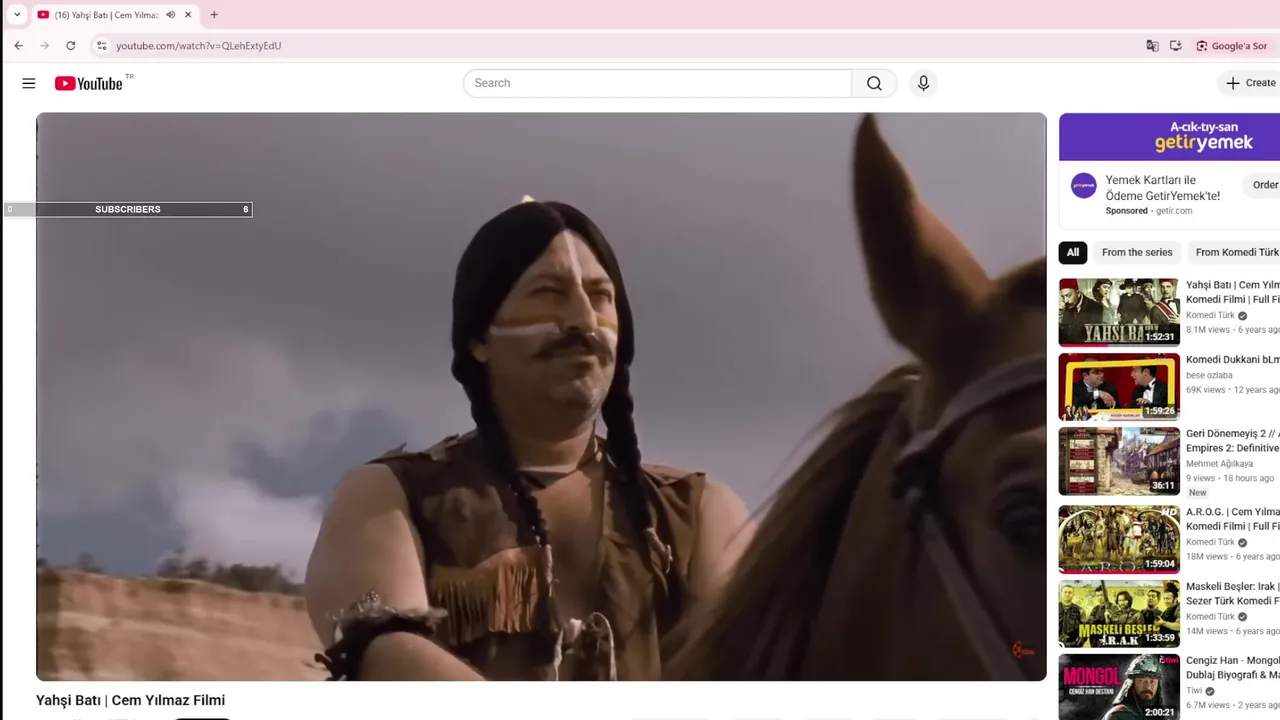Image resolution: width=1280 pixels, height=720 pixels.
Task: Open getir.com sponsored link
Action: pos(1173,211)
